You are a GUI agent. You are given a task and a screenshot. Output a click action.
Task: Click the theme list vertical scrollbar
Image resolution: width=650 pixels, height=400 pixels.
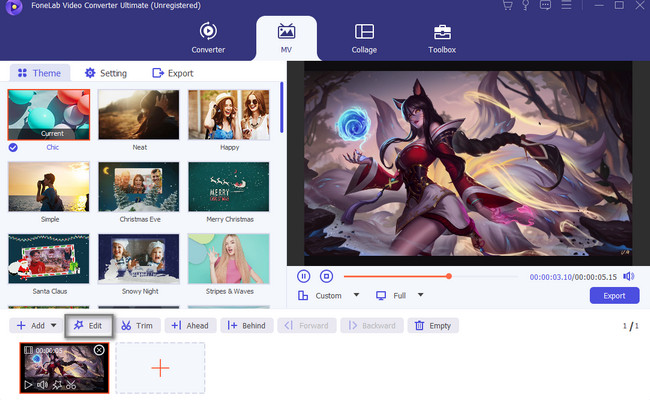282,107
